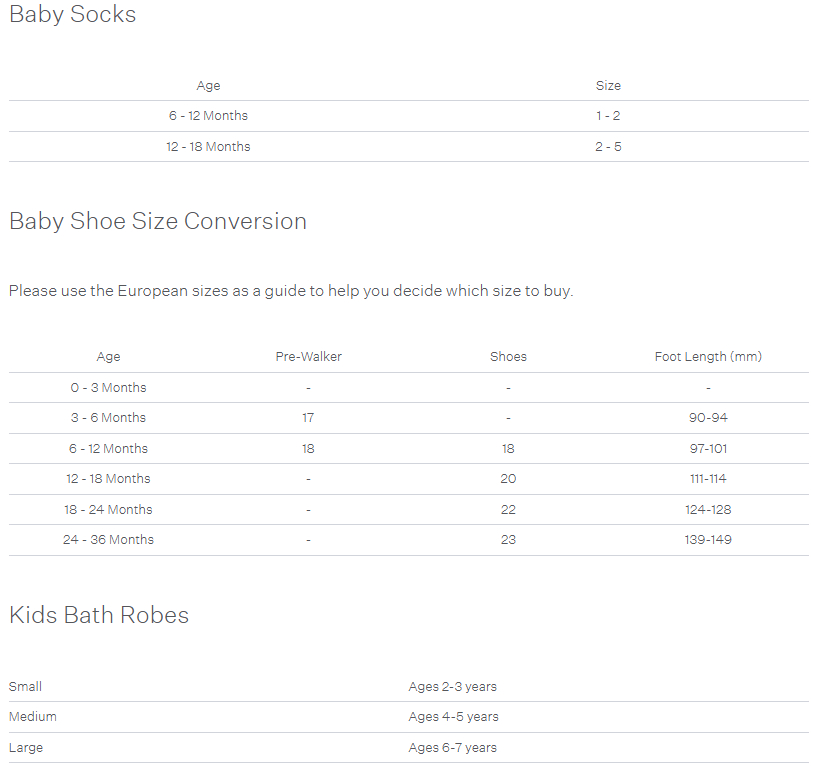The width and height of the screenshot is (815, 773).
Task: Click shoe size 23 cell
Action: tap(508, 540)
